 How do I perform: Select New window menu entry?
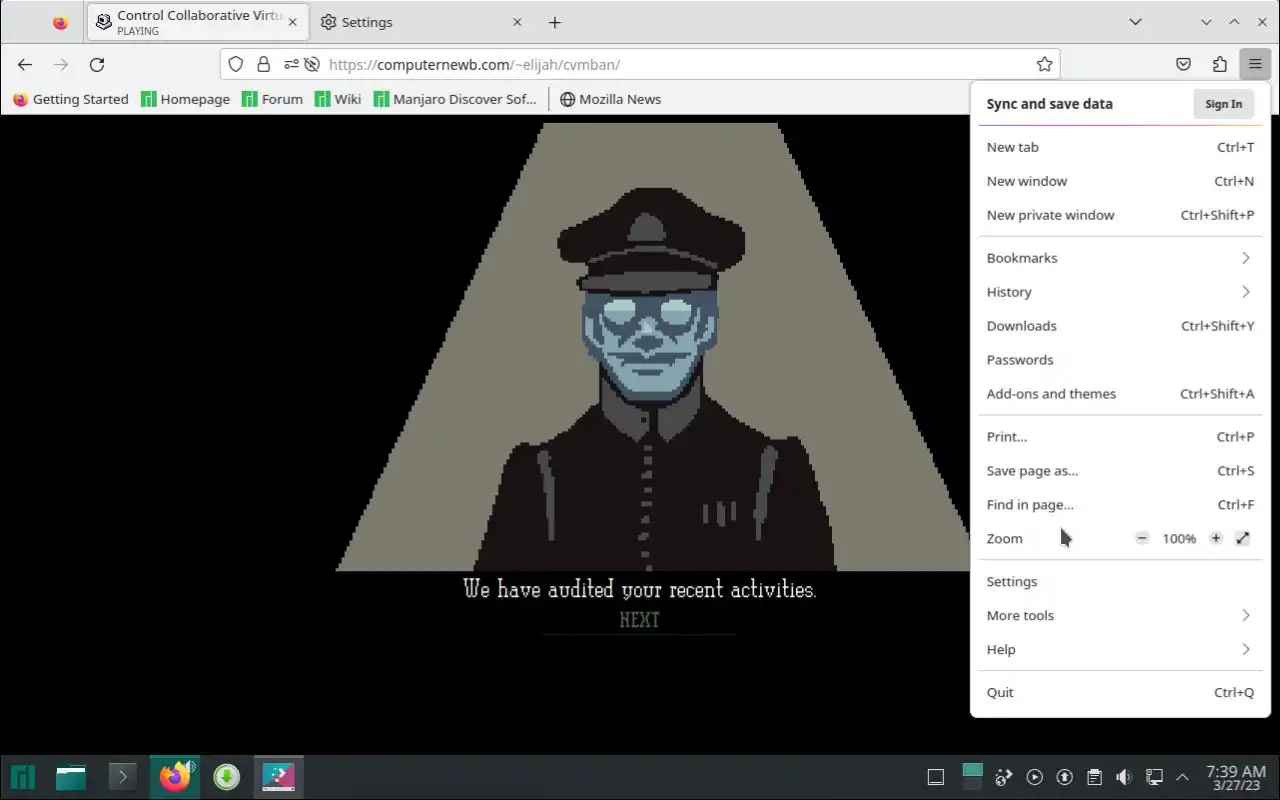click(1120, 181)
